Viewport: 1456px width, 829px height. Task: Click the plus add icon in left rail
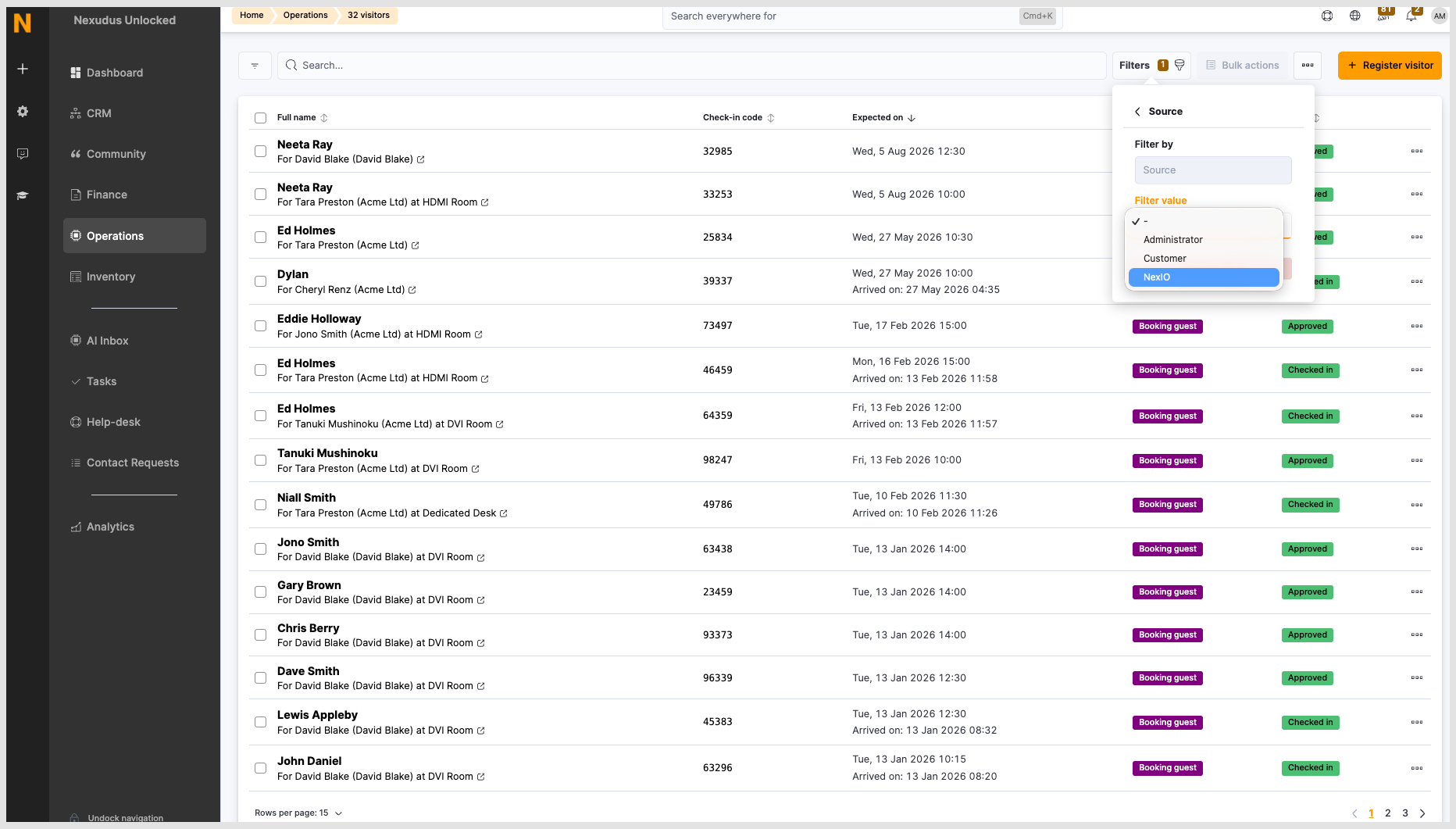23,69
